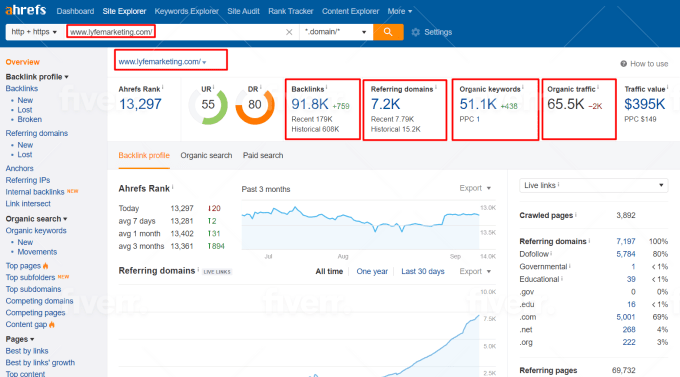680x377 pixels.
Task: Click the How to use help icon
Action: 623,64
